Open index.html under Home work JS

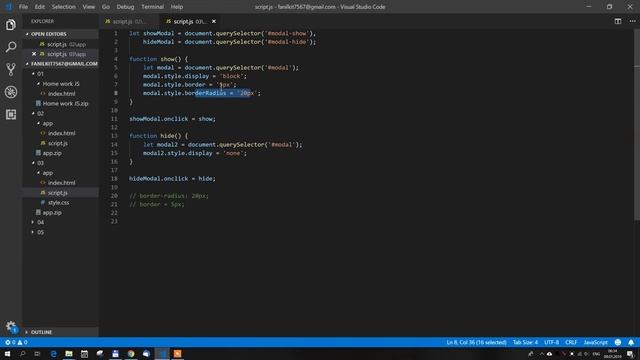point(60,93)
